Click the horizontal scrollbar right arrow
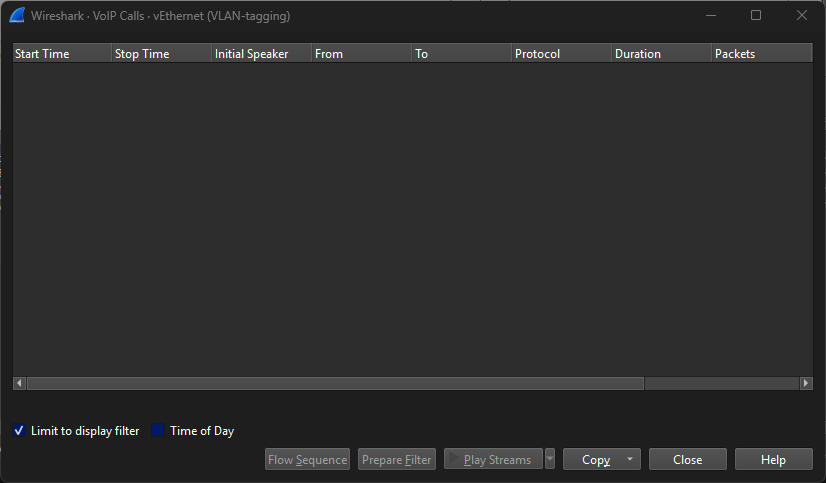826x483 pixels. 806,383
